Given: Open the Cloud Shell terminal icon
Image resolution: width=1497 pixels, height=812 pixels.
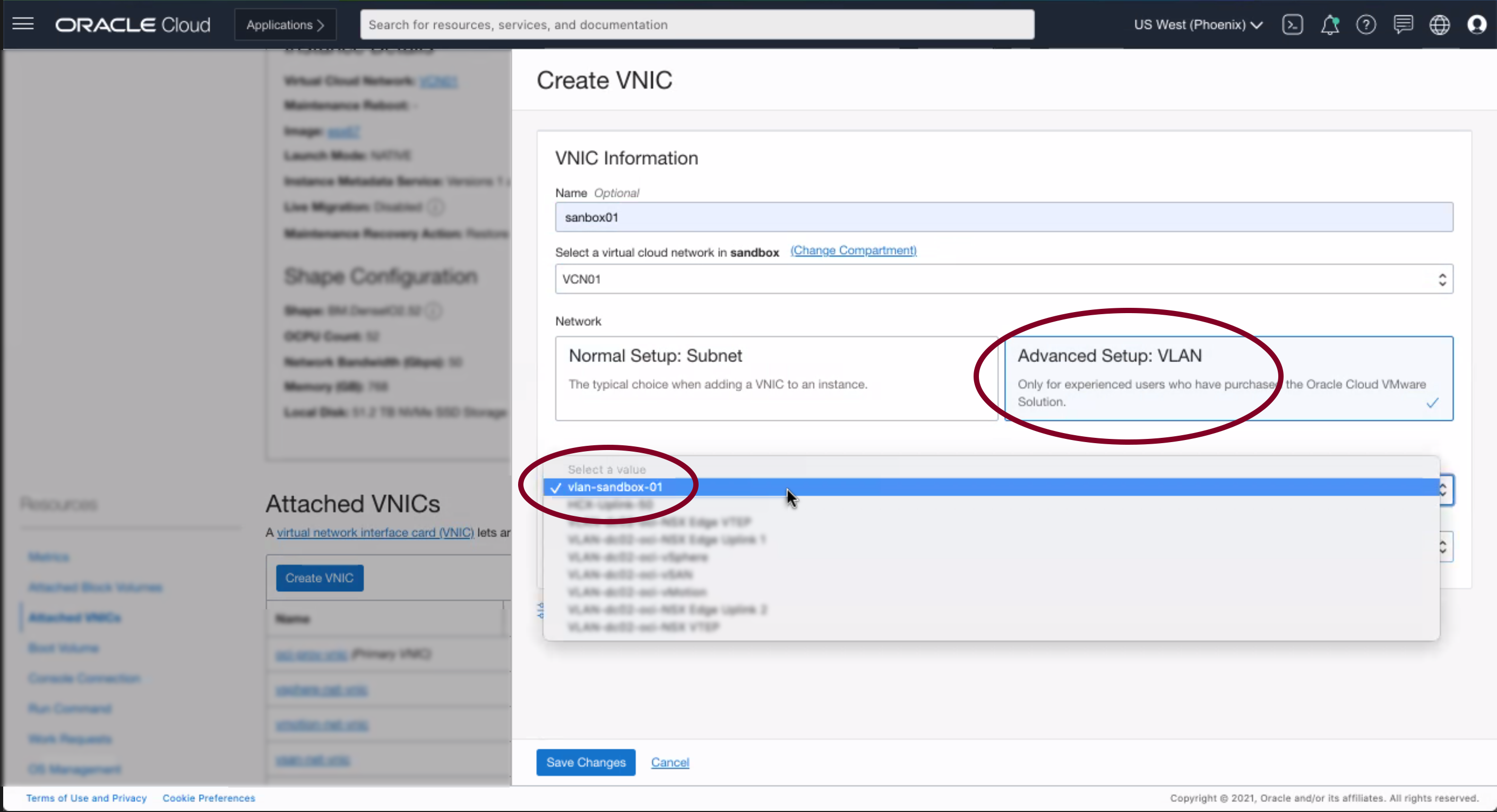Looking at the screenshot, I should [1292, 24].
